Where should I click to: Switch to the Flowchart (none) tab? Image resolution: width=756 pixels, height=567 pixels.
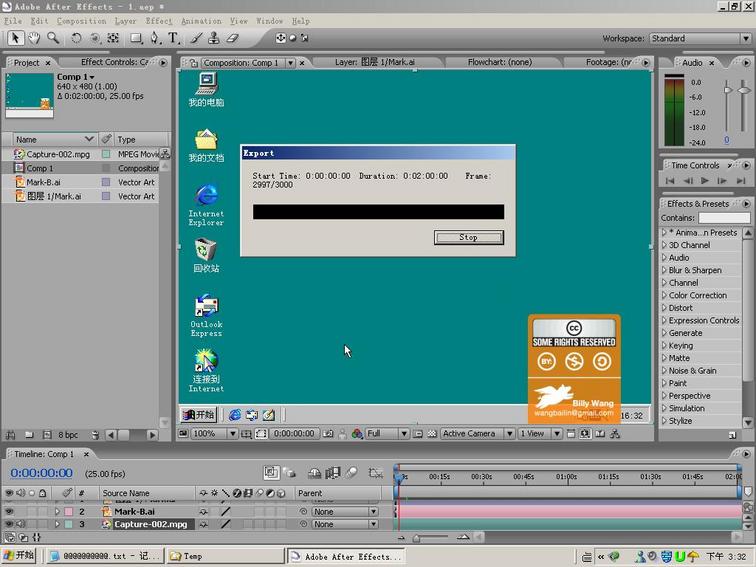pyautogui.click(x=500, y=62)
